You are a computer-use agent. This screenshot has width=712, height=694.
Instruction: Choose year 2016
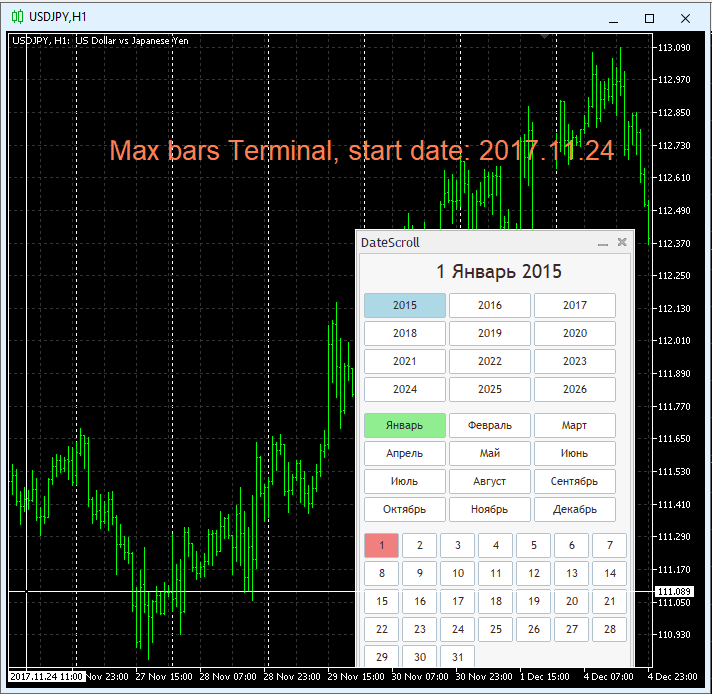point(490,305)
